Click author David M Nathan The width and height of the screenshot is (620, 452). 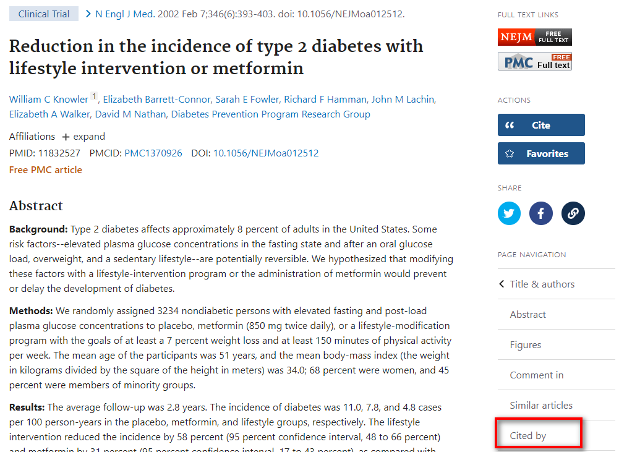click(x=130, y=114)
